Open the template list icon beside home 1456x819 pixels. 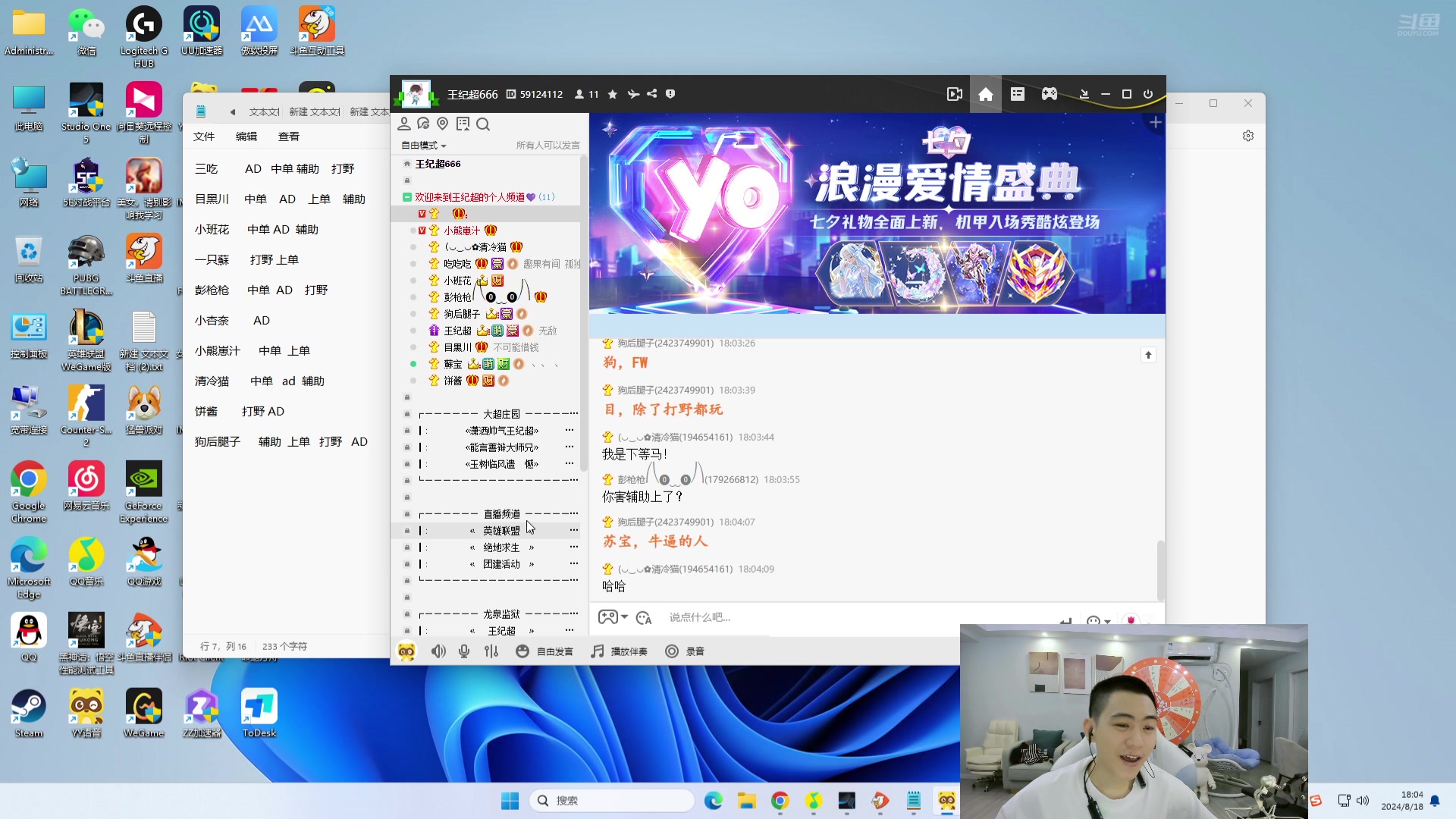(1018, 94)
